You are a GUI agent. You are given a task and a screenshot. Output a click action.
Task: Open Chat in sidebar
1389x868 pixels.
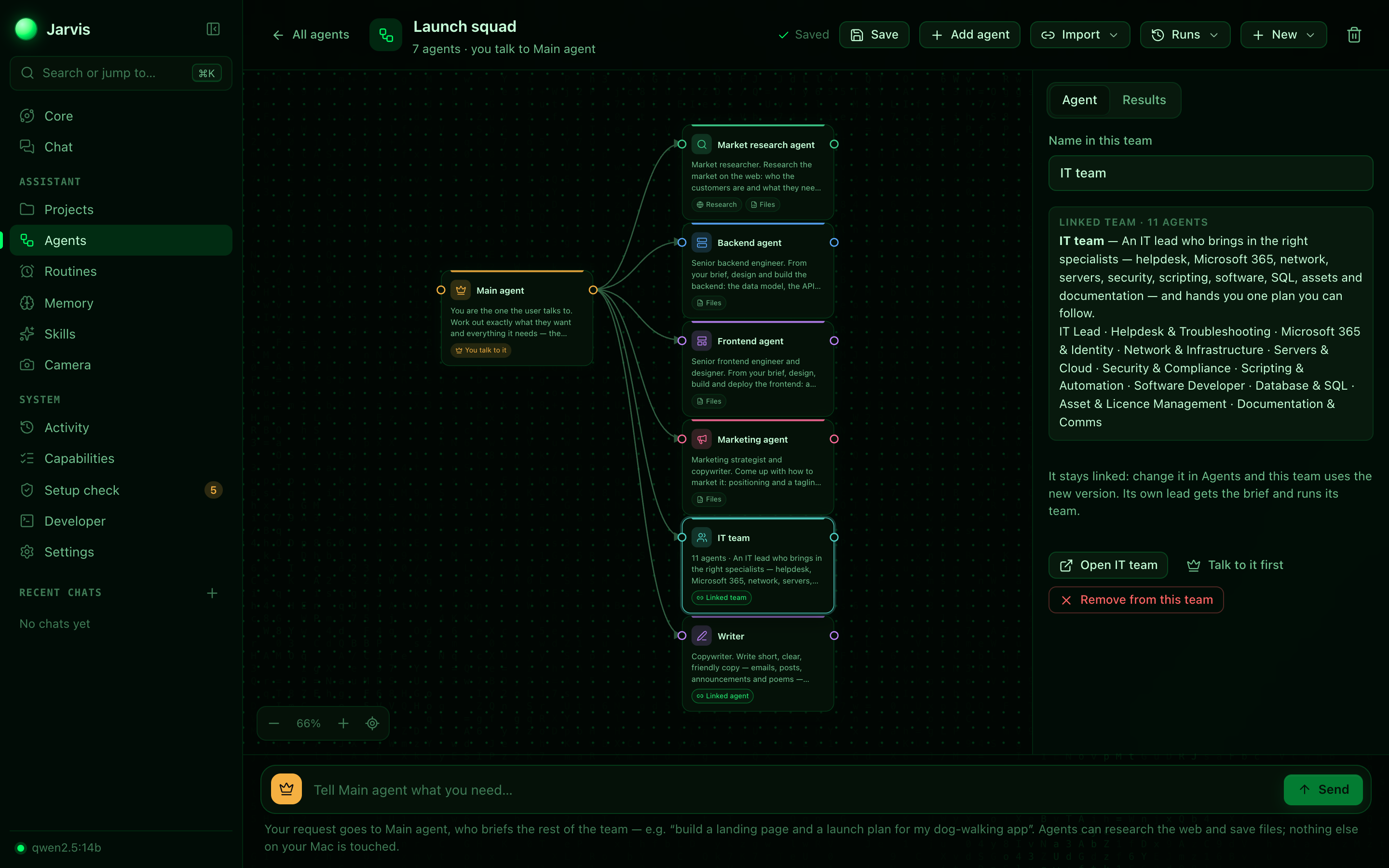[x=121, y=147]
